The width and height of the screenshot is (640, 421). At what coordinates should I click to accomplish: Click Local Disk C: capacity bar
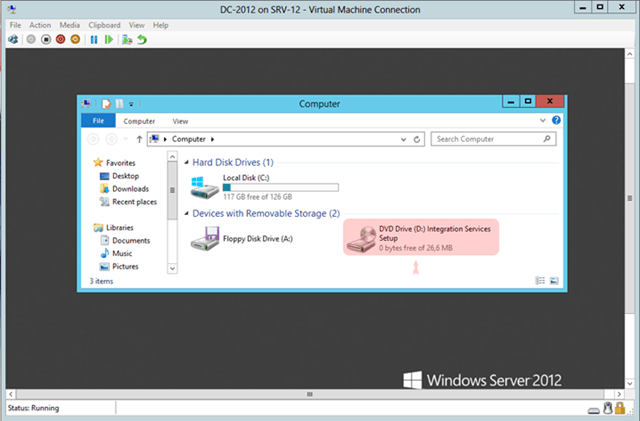(x=280, y=187)
